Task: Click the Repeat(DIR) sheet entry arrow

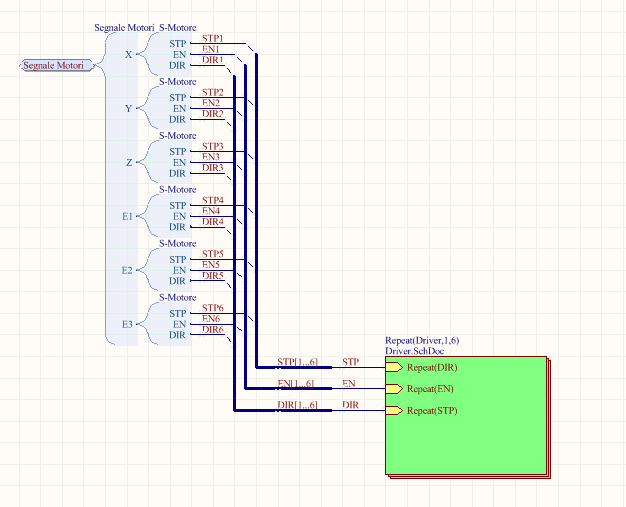Action: tap(394, 367)
